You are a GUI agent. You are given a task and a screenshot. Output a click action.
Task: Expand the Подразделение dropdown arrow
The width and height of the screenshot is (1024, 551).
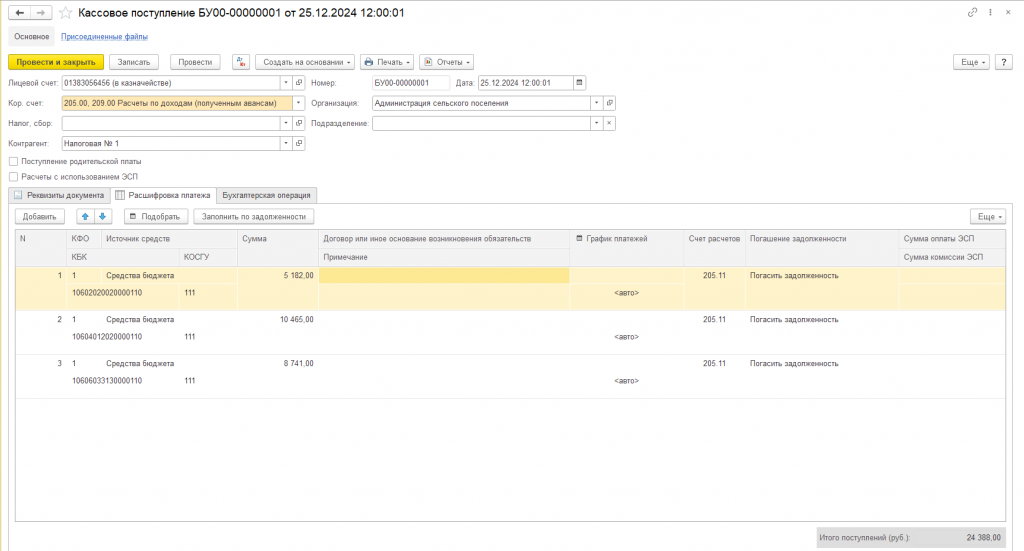(x=596, y=123)
